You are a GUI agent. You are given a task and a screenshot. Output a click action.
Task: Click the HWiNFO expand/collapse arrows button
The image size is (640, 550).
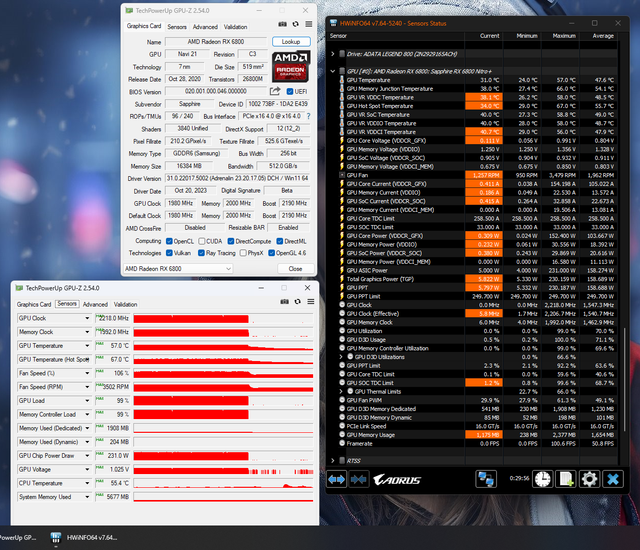pyautogui.click(x=336, y=479)
